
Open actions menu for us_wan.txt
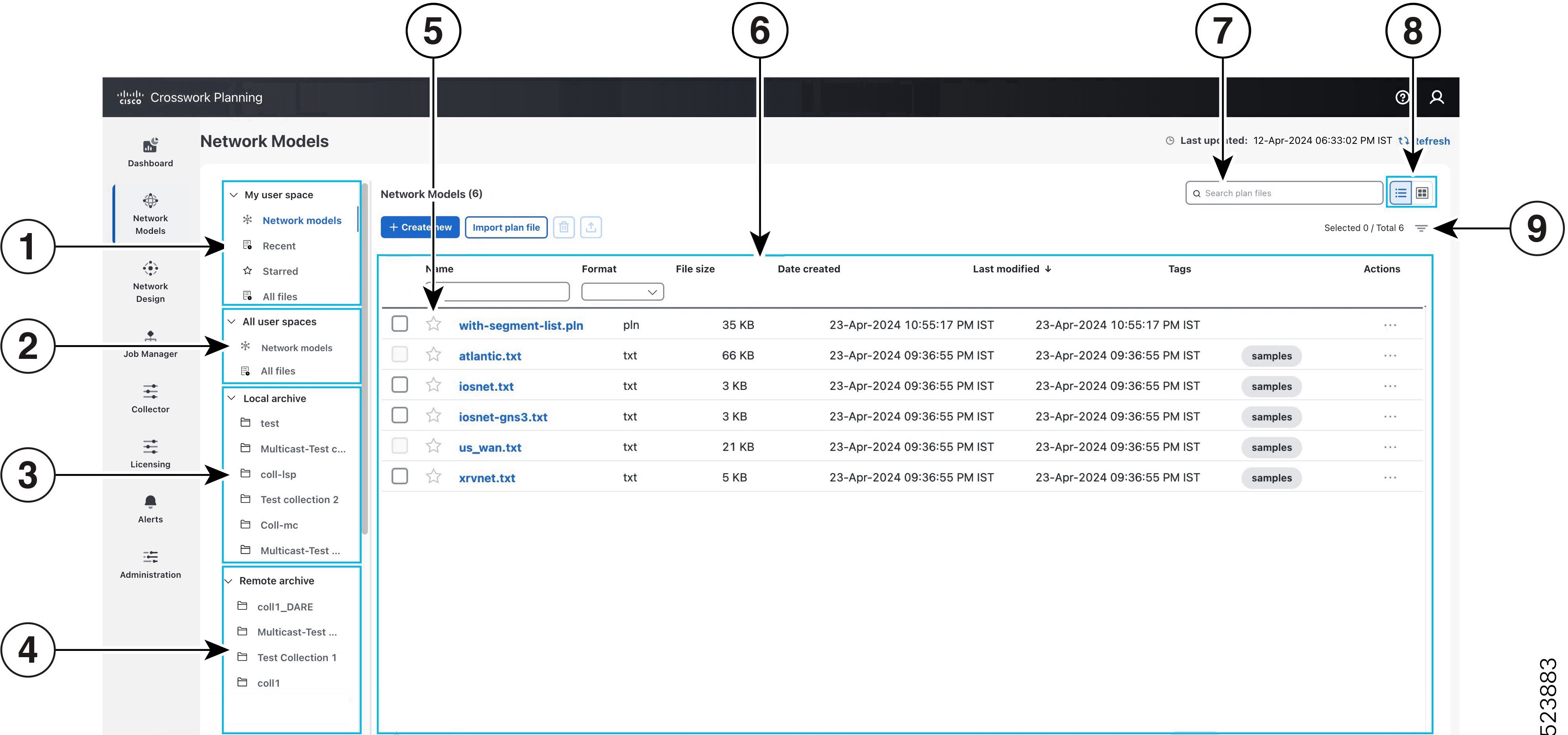click(x=1390, y=447)
